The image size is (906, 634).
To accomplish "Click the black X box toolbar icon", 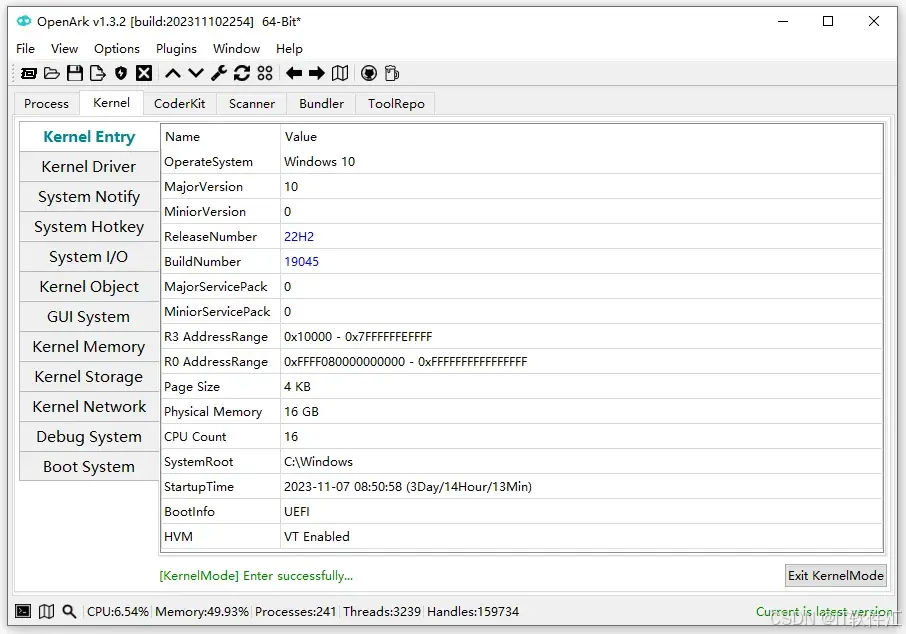I will (144, 73).
